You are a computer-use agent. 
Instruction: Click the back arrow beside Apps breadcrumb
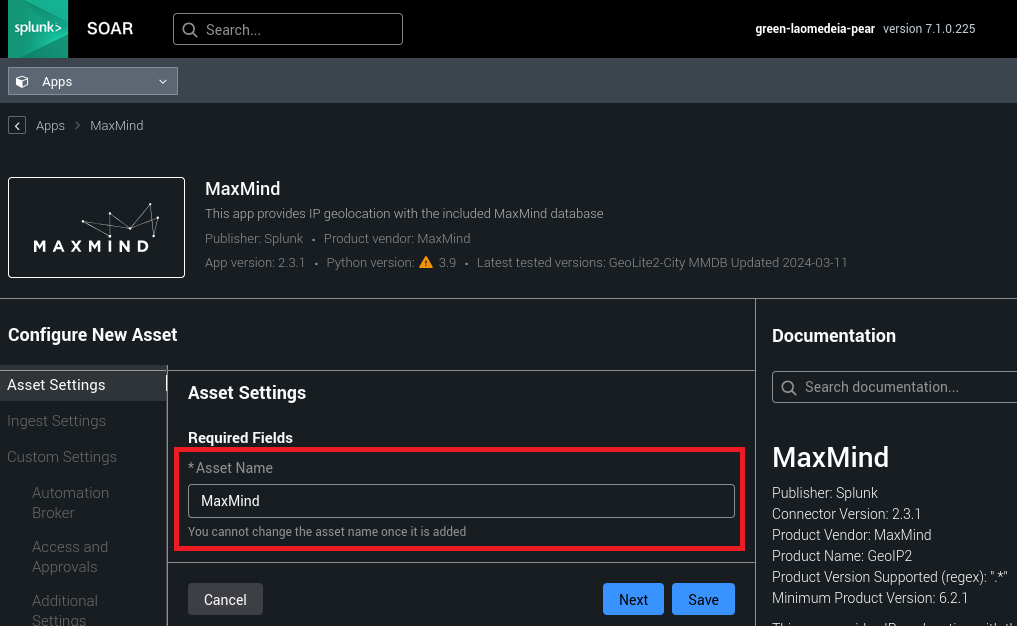(17, 125)
